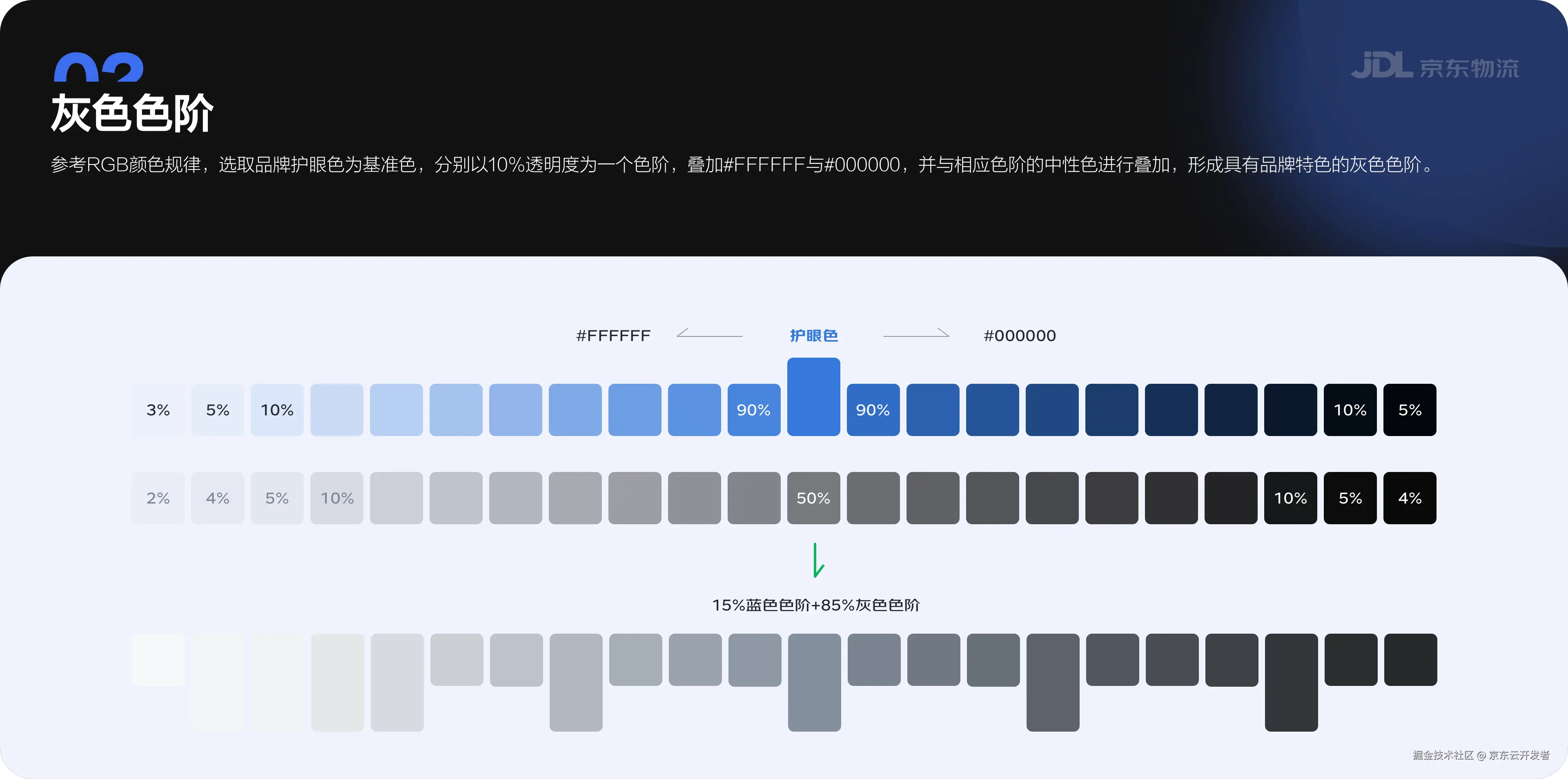The width and height of the screenshot is (1568, 779).
Task: Click the 2% swatch in gray row
Action: click(158, 498)
